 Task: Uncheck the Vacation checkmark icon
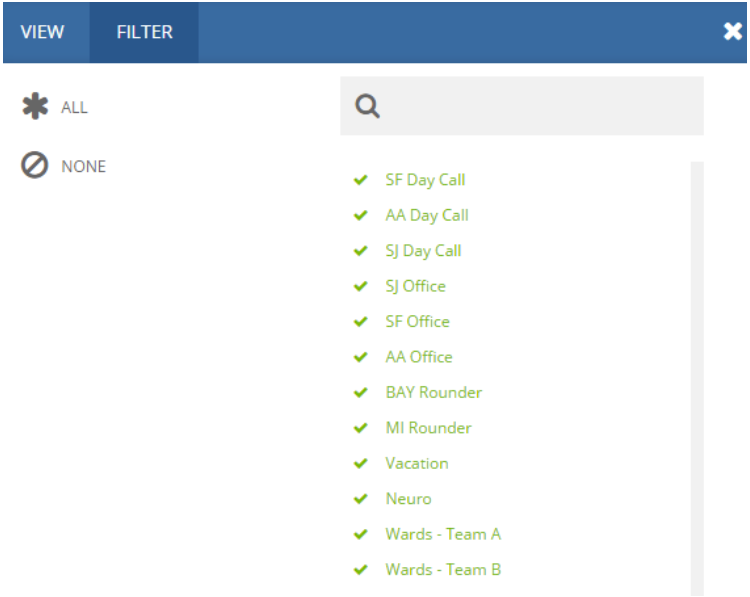click(x=361, y=464)
